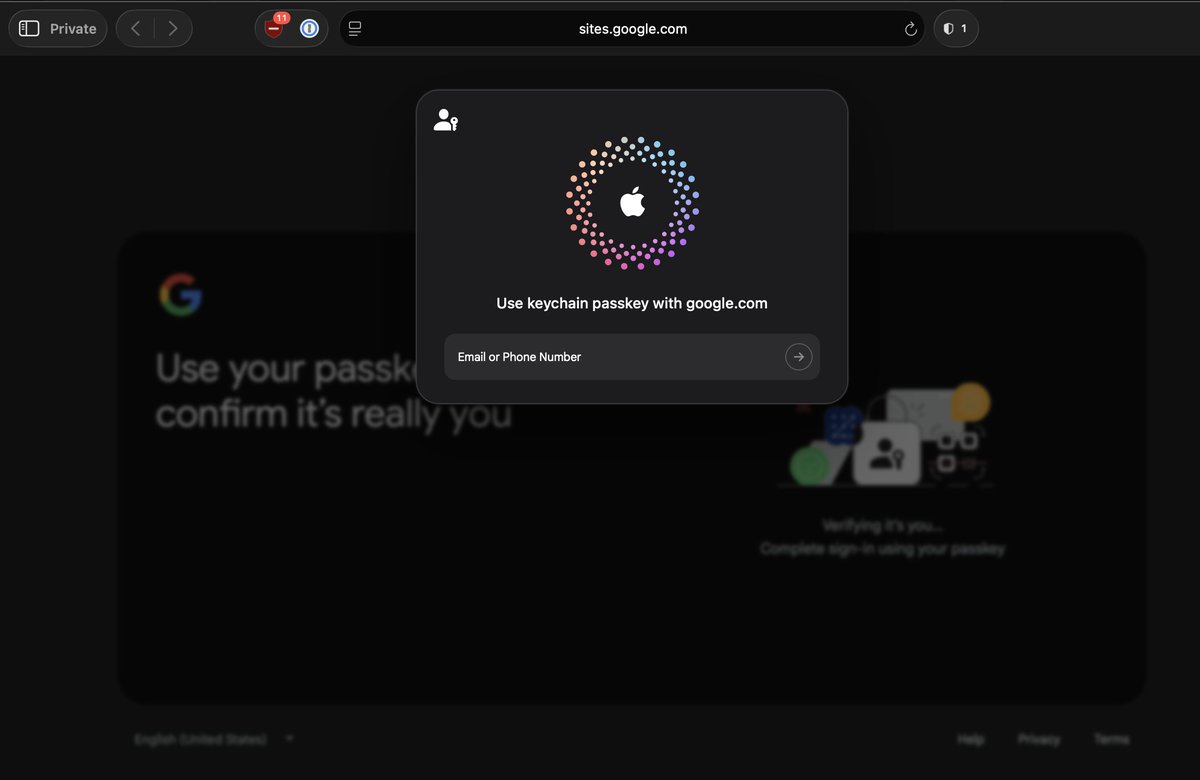1200x780 pixels.
Task: Focus the sites.google.com address bar
Action: 633,29
